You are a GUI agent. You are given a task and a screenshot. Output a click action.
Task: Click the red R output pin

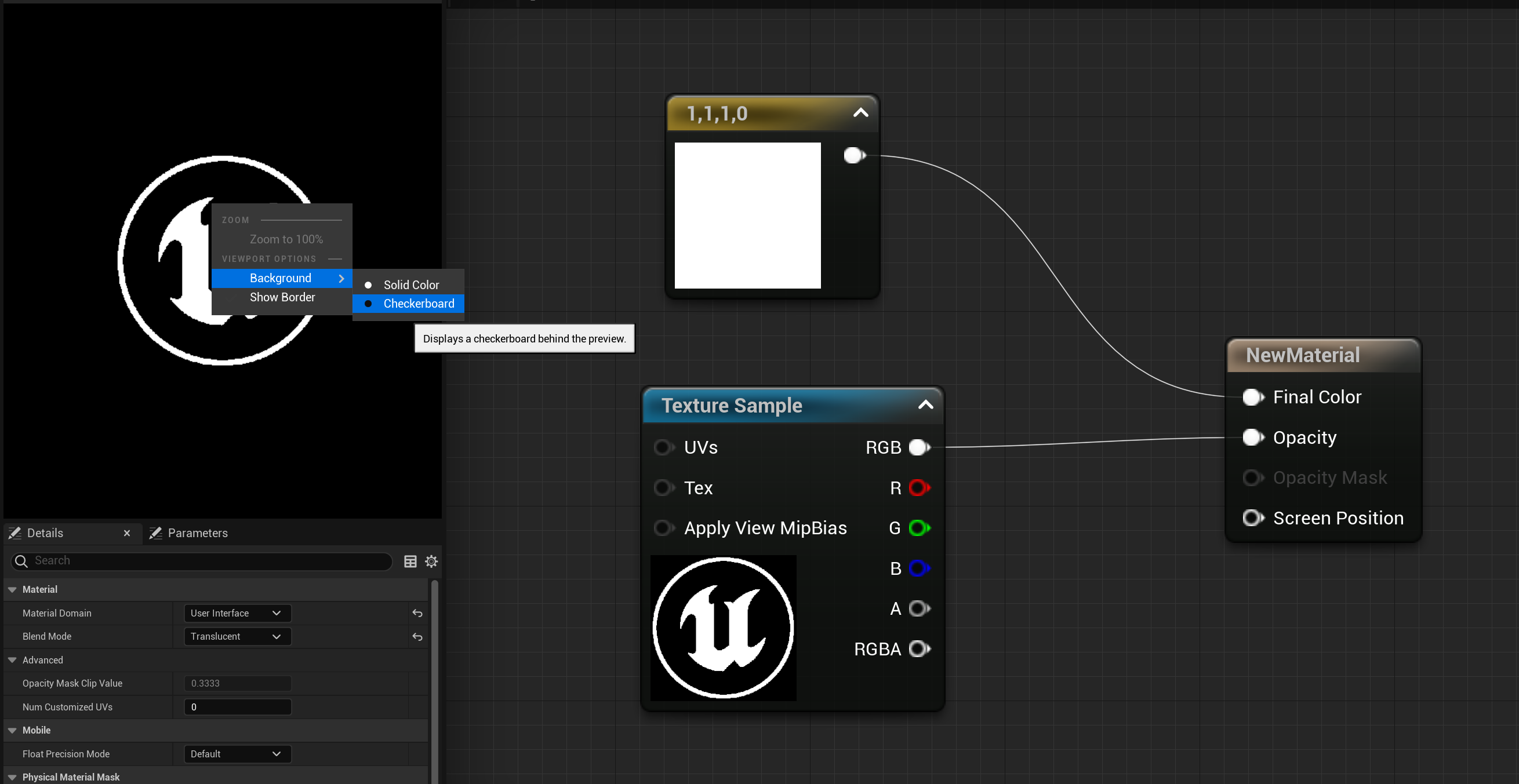918,487
